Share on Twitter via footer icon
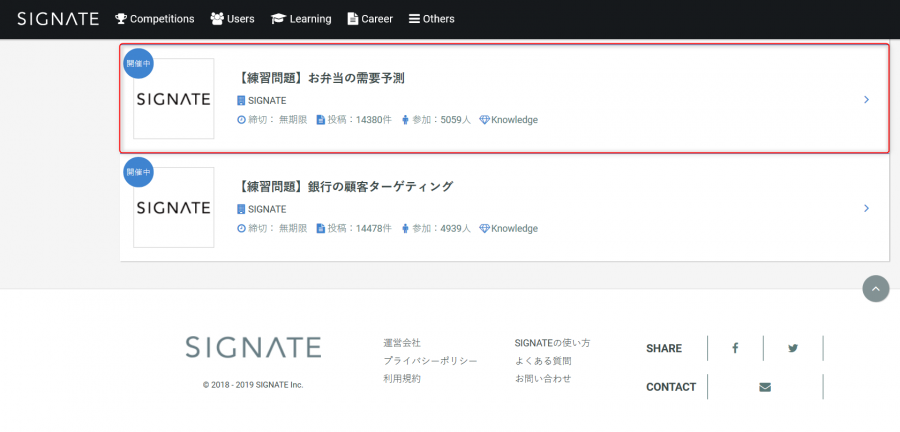This screenshot has width=900, height=432. 793,348
